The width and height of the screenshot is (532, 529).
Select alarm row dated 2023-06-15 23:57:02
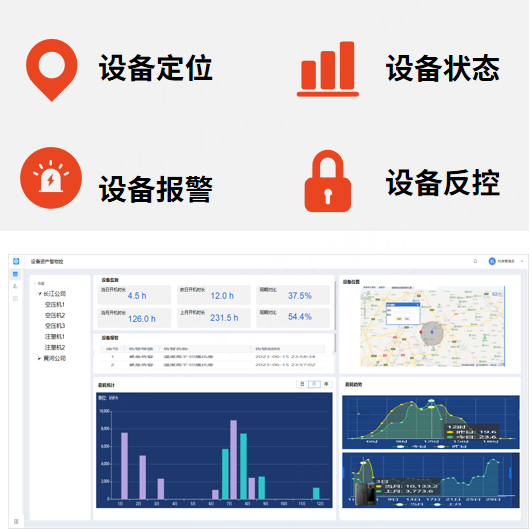(x=213, y=365)
